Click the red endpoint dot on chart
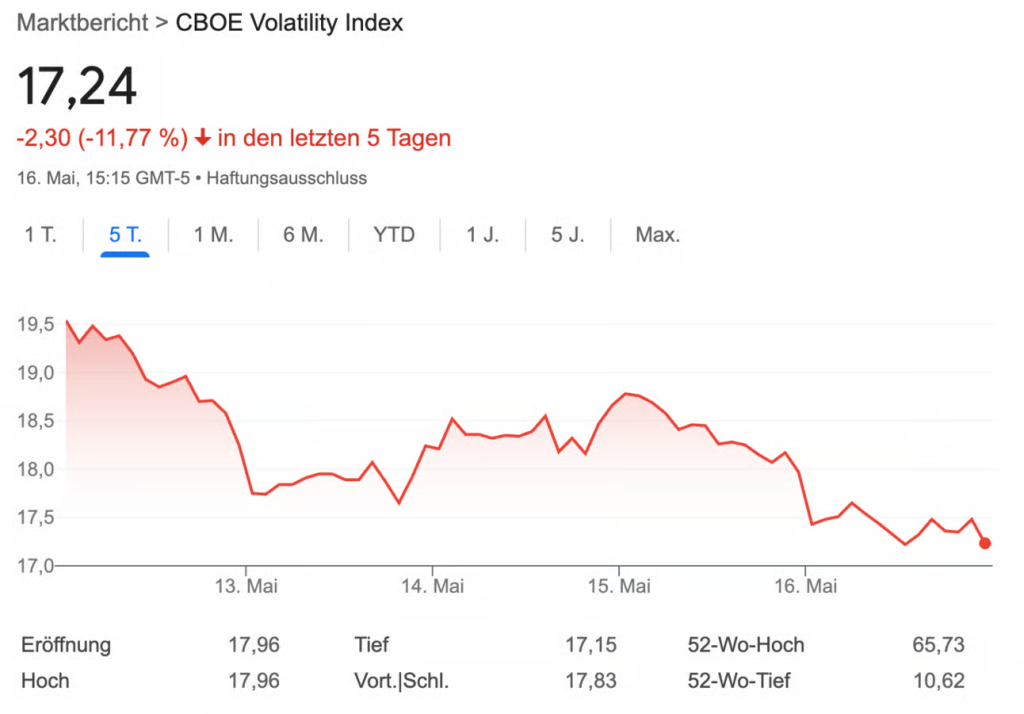Viewport: 1024px width, 714px height. click(x=985, y=543)
